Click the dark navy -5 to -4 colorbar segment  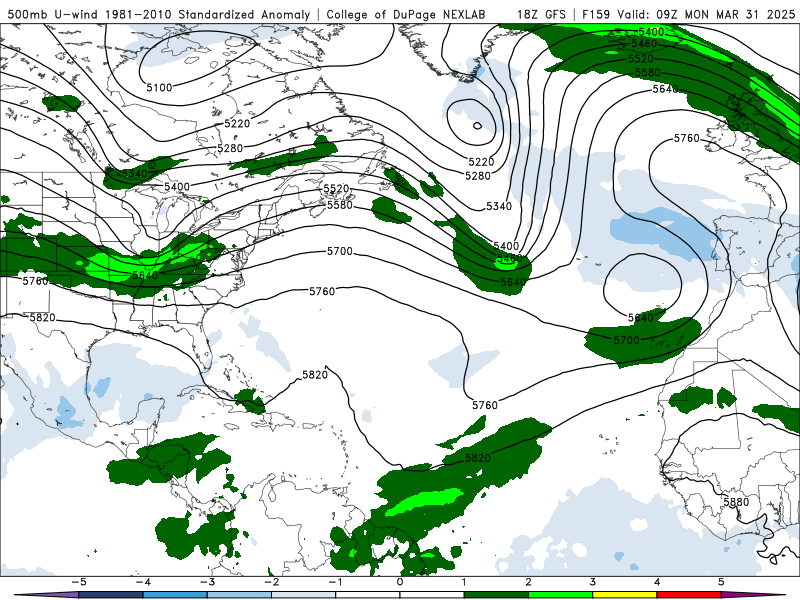coord(111,595)
